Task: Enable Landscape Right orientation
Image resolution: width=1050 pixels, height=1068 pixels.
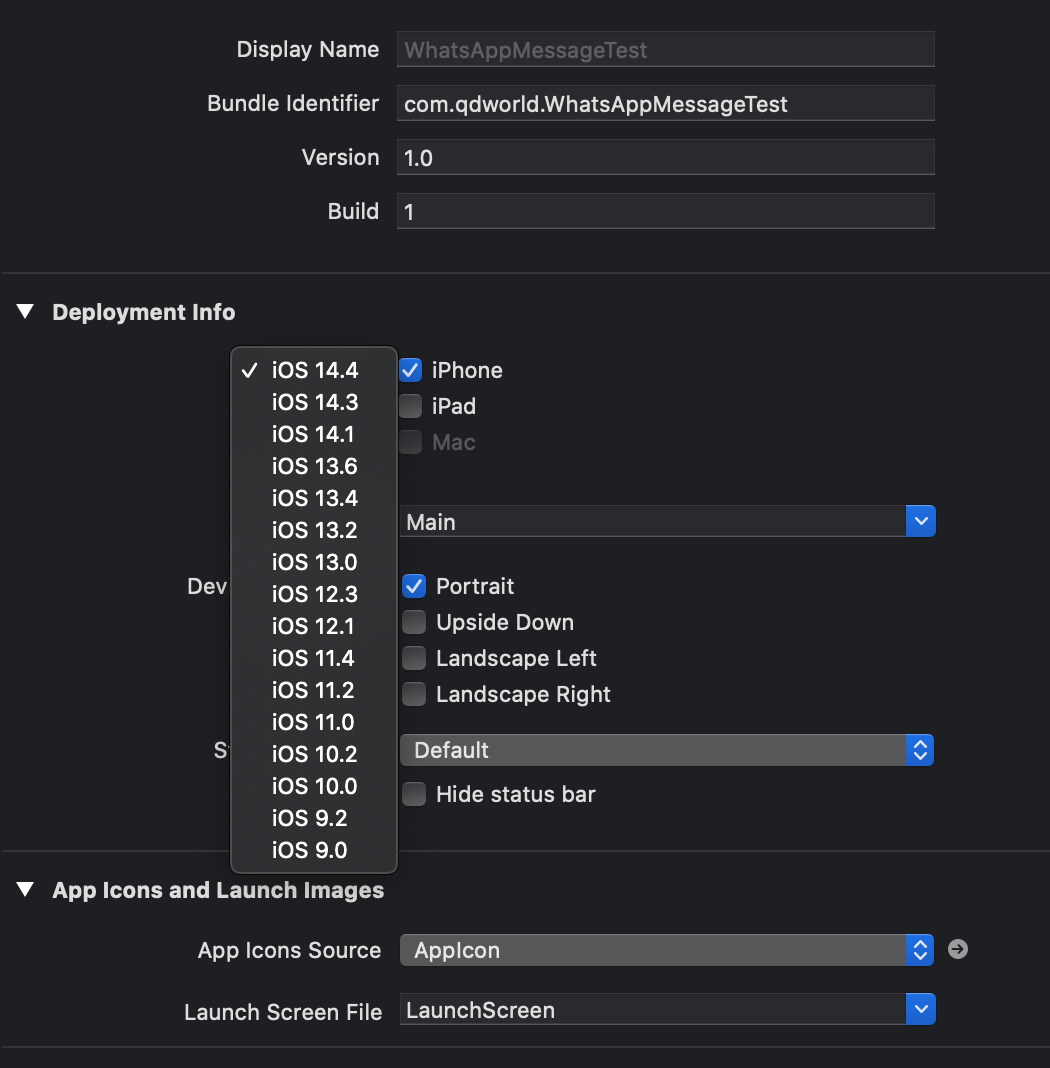Action: click(x=414, y=694)
